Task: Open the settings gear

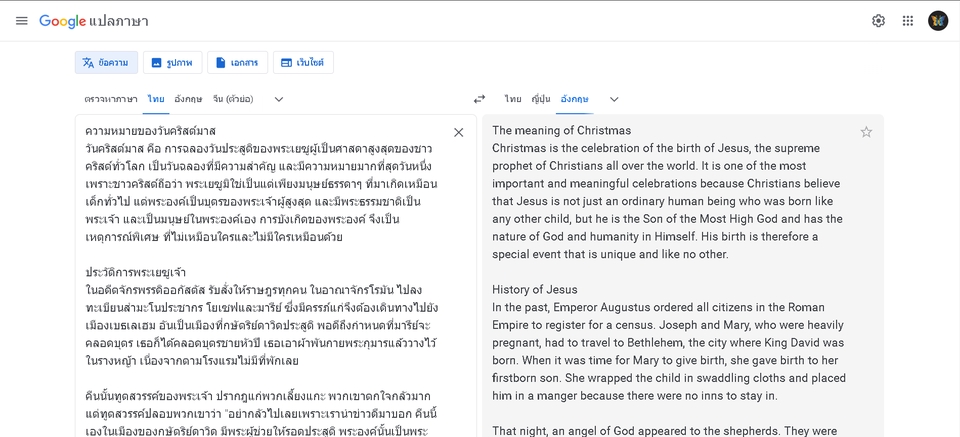Action: (x=878, y=21)
